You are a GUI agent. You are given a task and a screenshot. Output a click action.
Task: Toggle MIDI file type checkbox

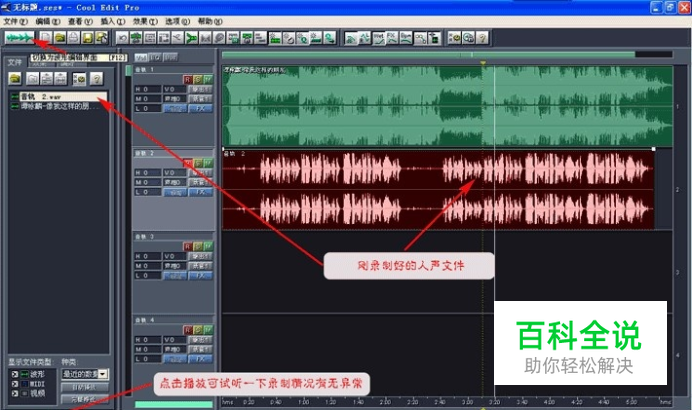pos(15,384)
